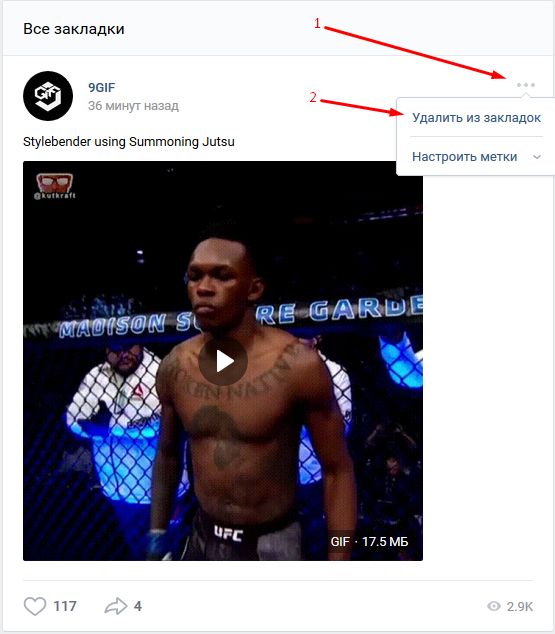Open the three-dot post options menu

click(525, 85)
